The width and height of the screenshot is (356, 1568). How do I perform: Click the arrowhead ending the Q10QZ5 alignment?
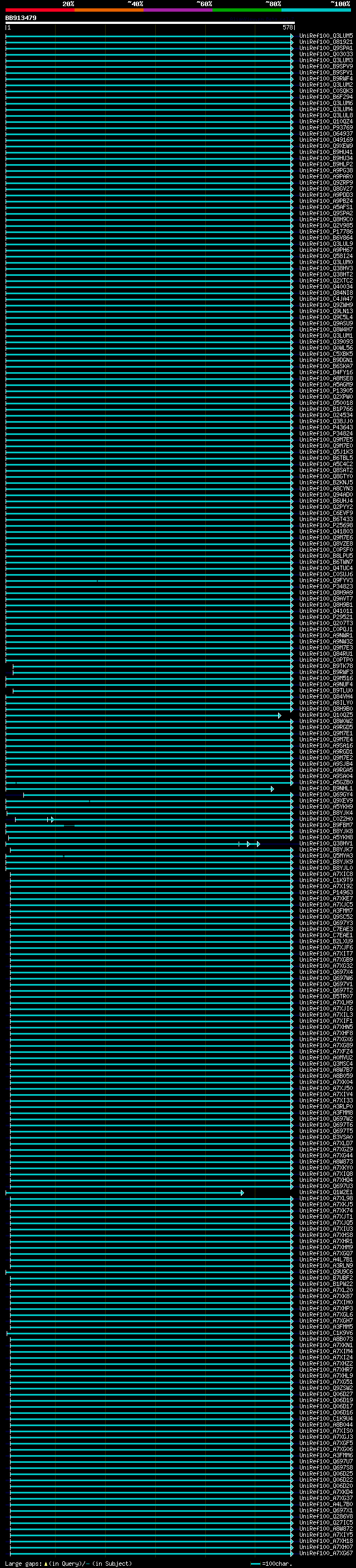(x=280, y=715)
